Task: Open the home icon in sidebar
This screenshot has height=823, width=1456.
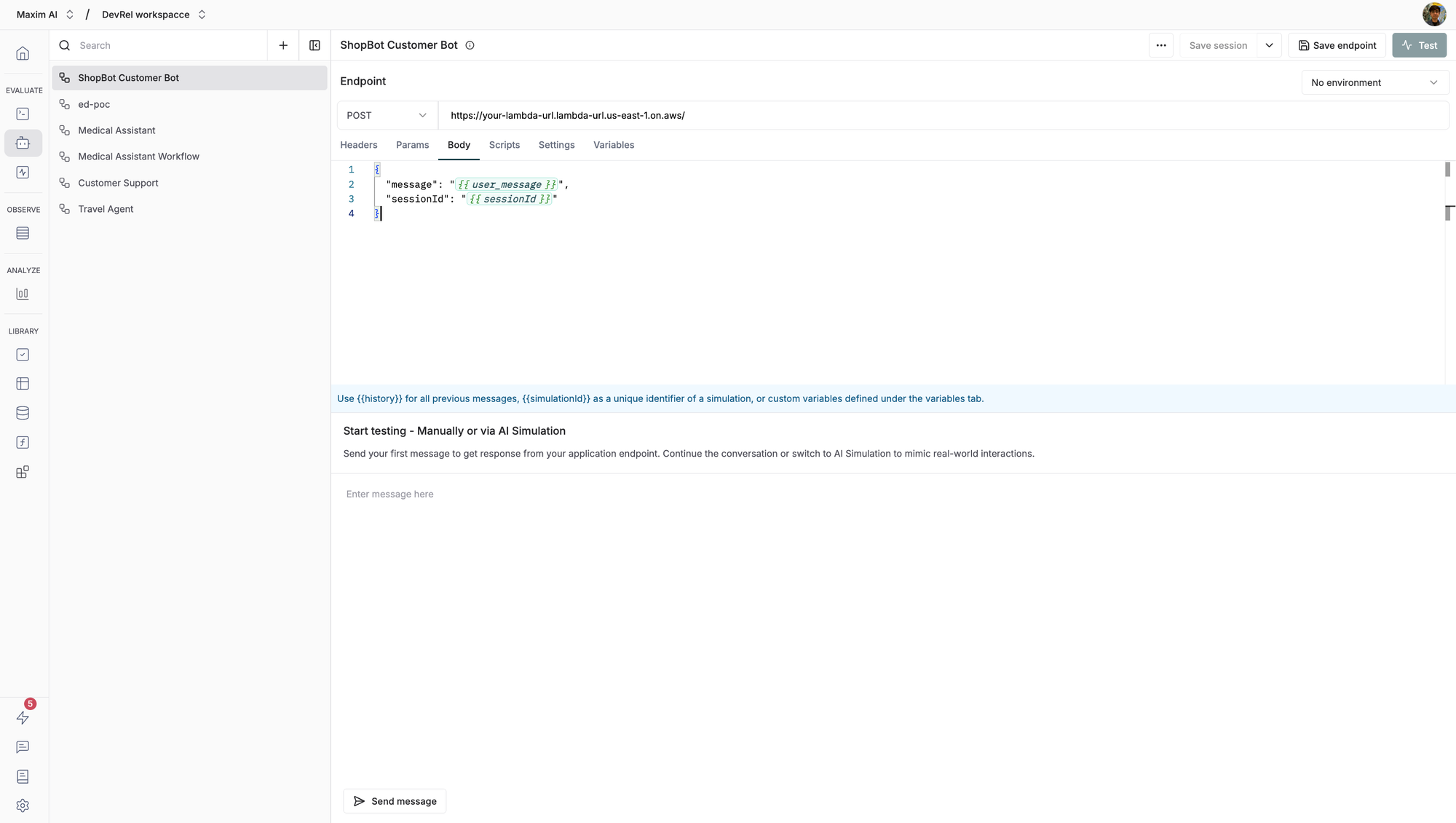Action: (x=23, y=53)
